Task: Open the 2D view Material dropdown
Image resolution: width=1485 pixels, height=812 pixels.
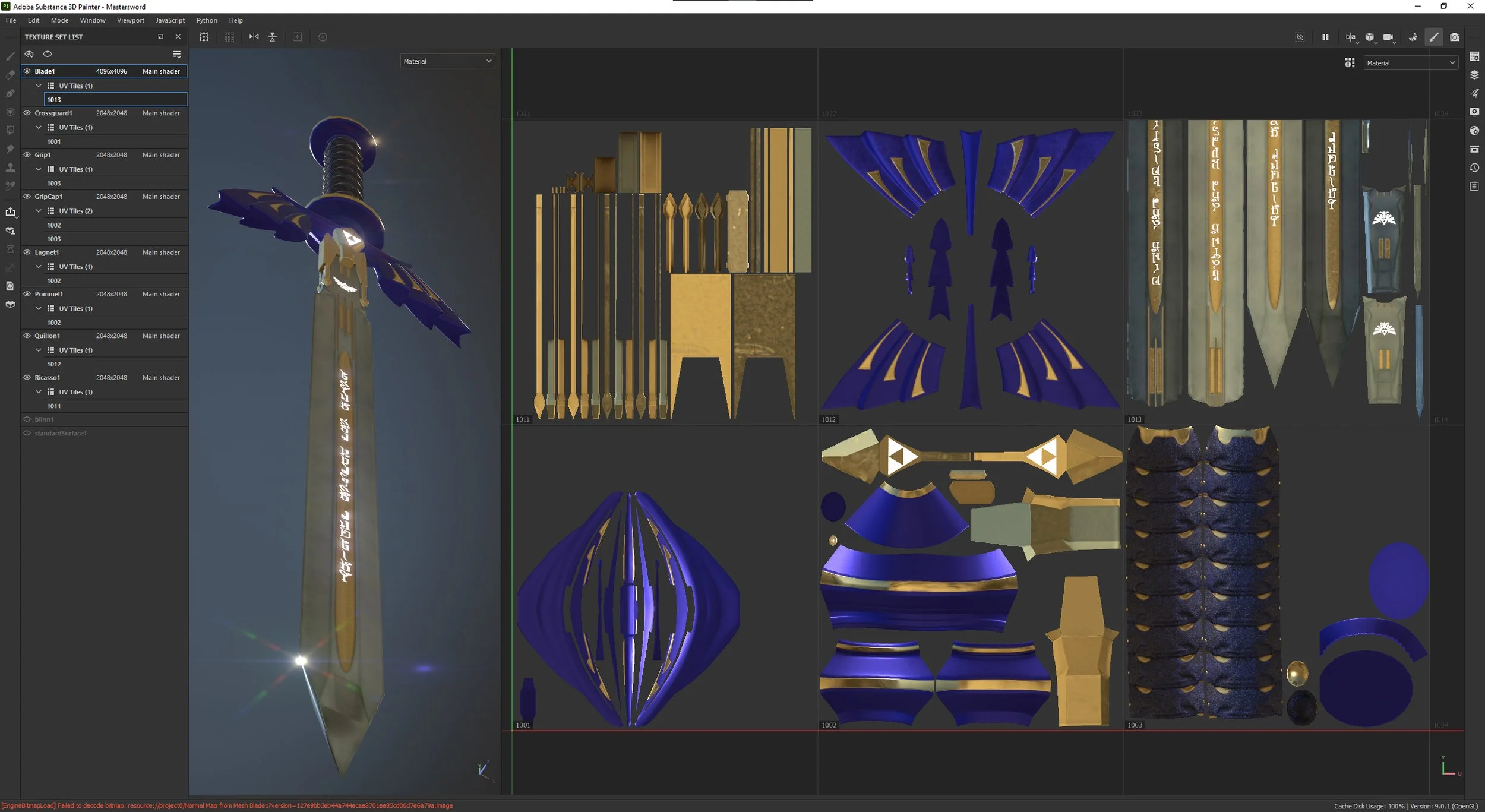Action: 1411,63
